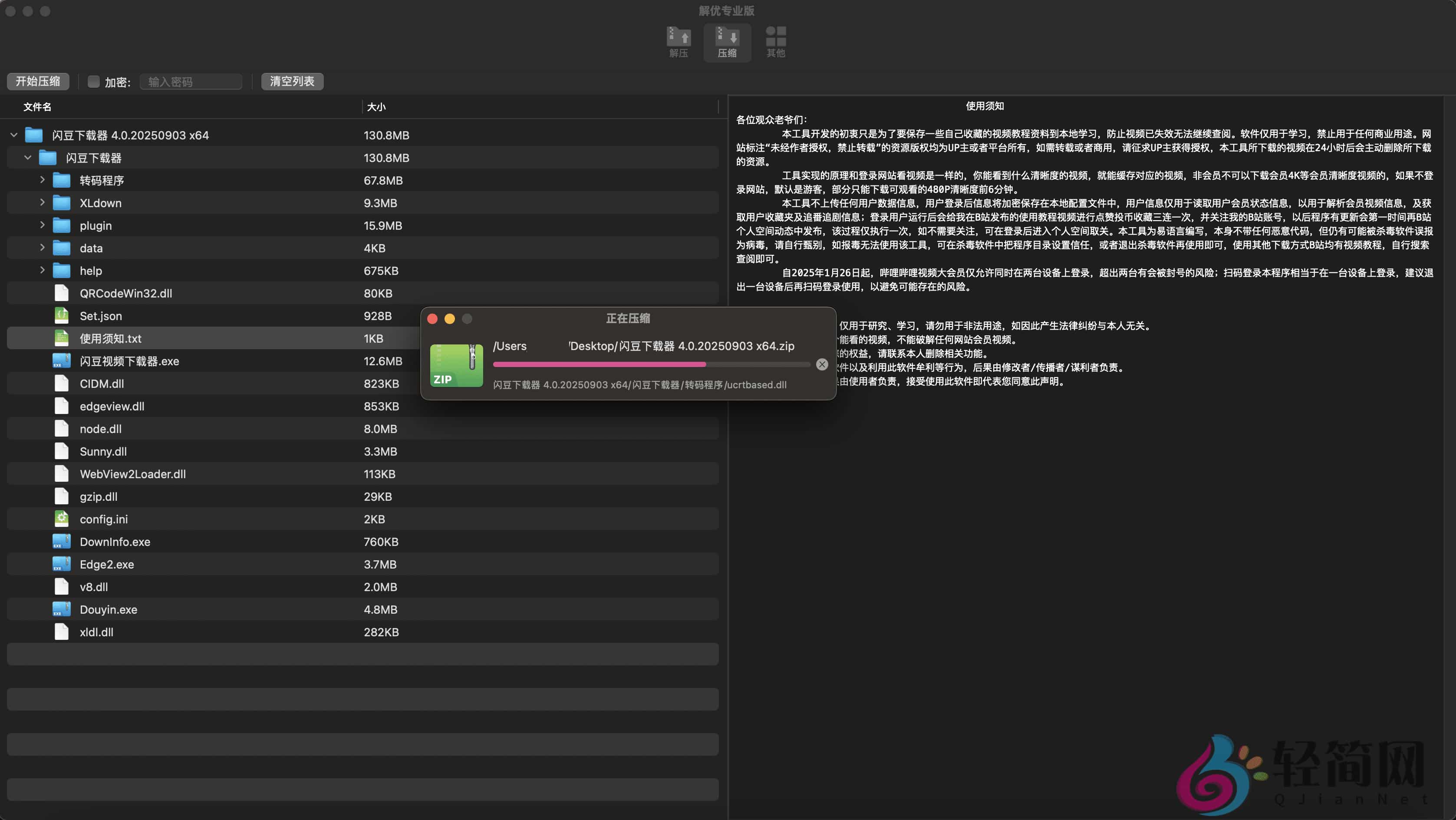Click the Douyin.exe executable icon
The height and width of the screenshot is (820, 1456).
click(61, 609)
